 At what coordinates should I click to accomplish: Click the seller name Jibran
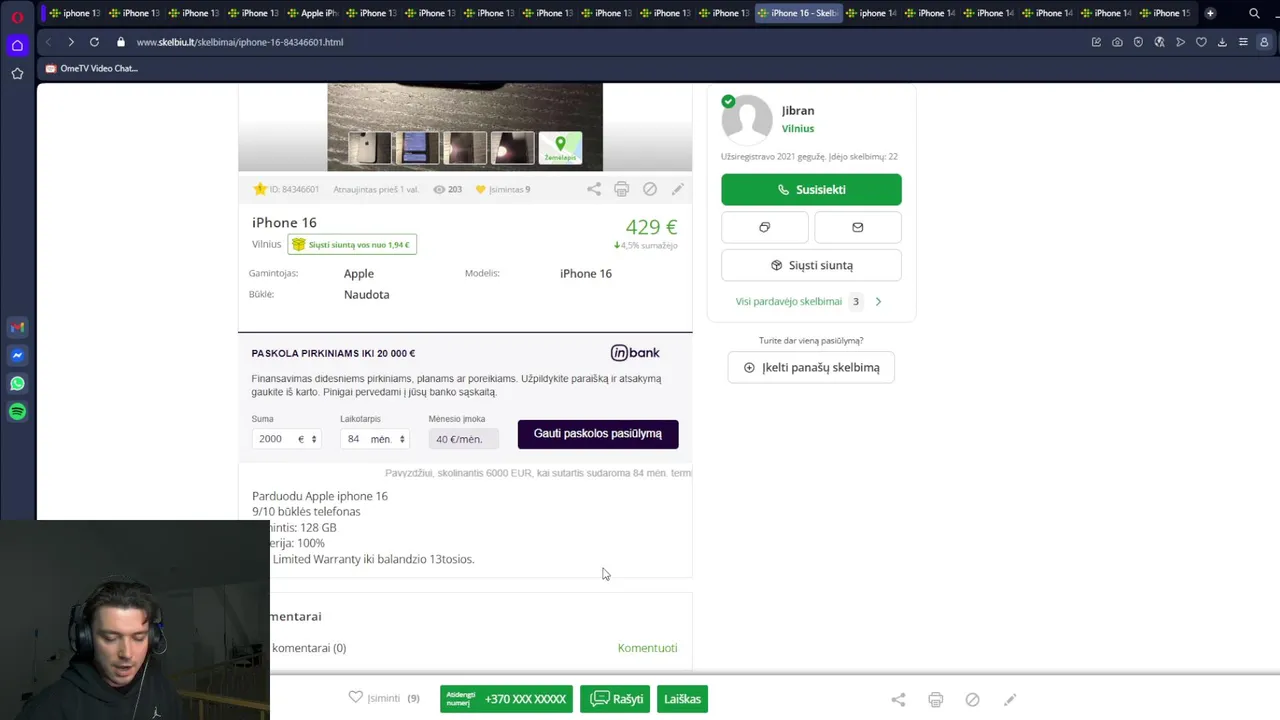[798, 110]
